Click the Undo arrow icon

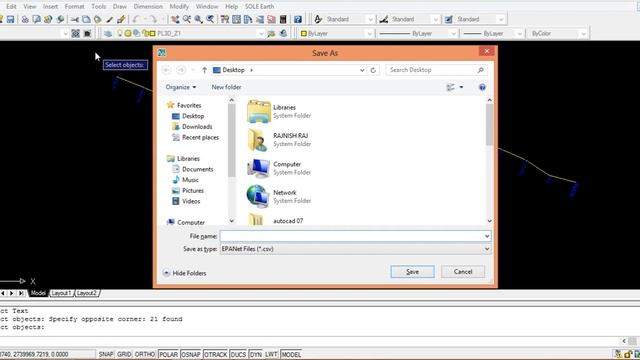(136, 19)
